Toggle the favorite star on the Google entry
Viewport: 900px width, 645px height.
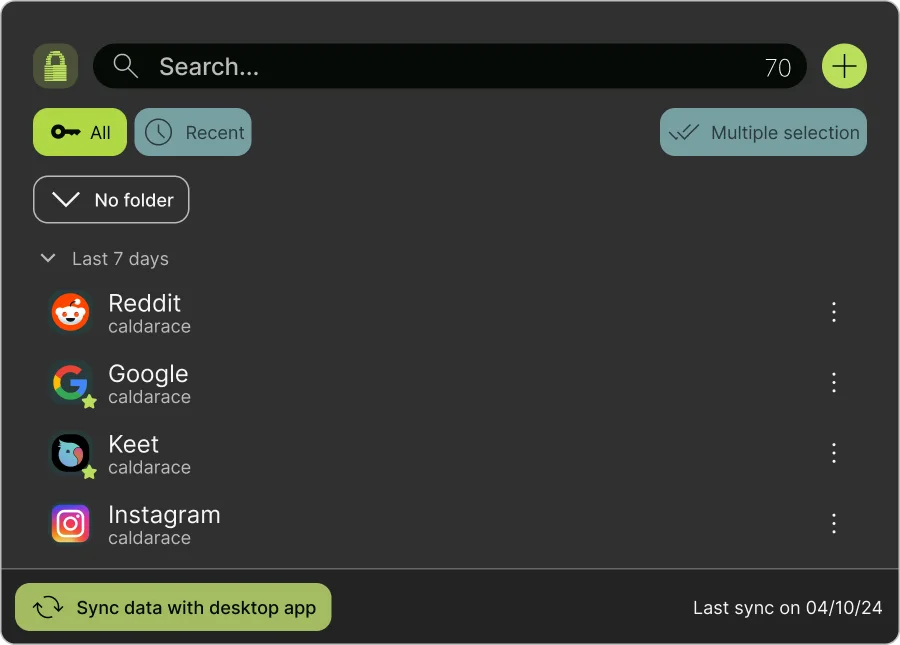tap(88, 401)
